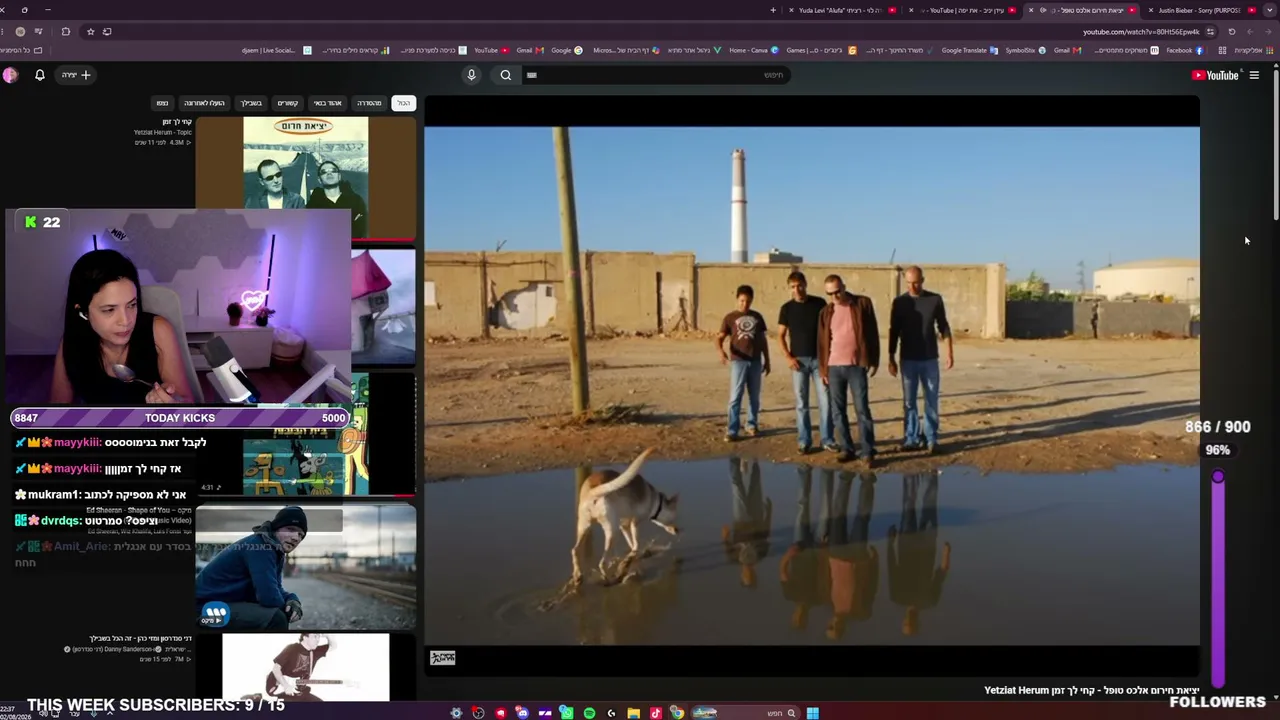Open the Google bookmark in bookmarks bar
Screen dimensions: 1280x720
coord(566,50)
